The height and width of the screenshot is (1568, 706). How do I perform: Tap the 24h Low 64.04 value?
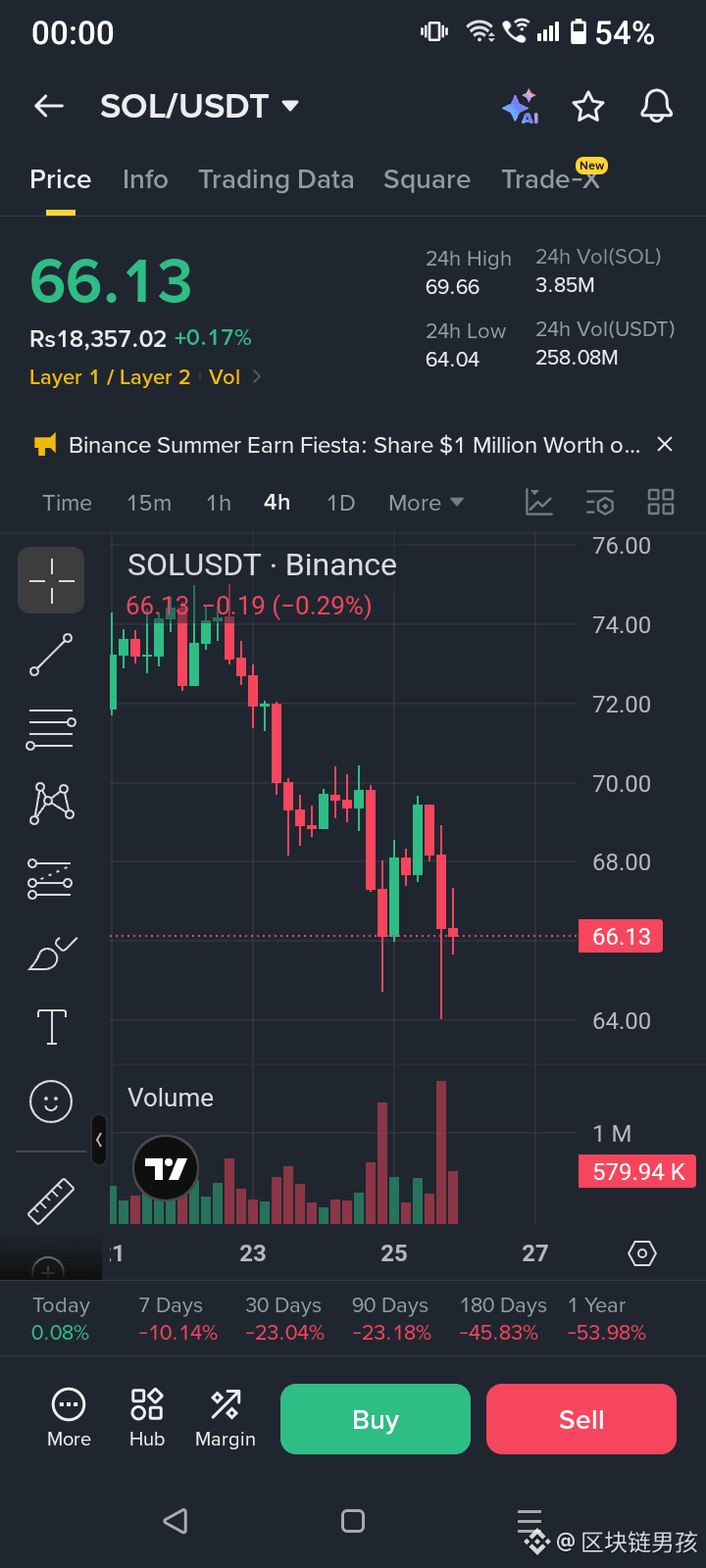pos(452,360)
